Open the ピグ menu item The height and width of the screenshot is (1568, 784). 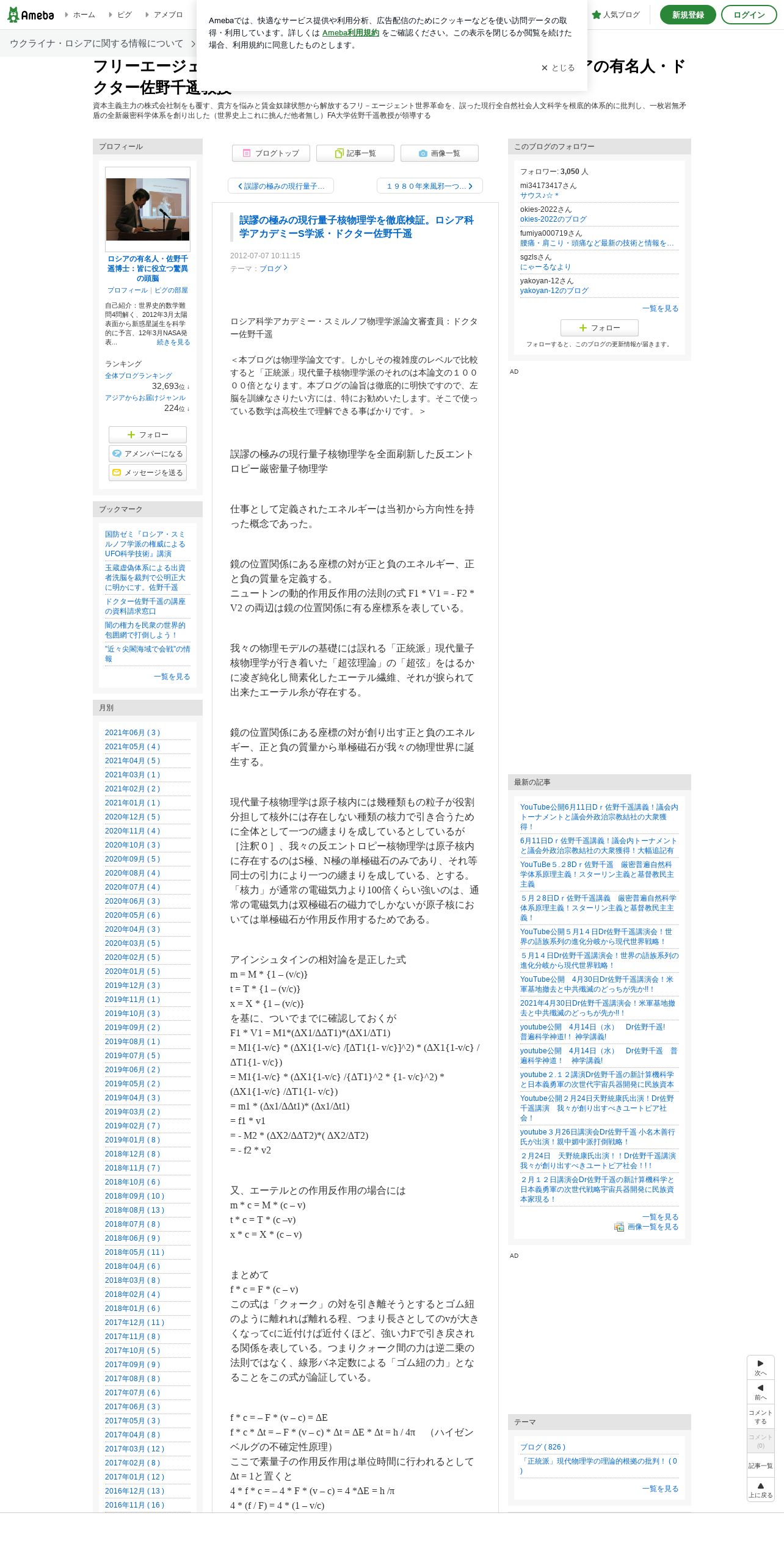(x=120, y=15)
